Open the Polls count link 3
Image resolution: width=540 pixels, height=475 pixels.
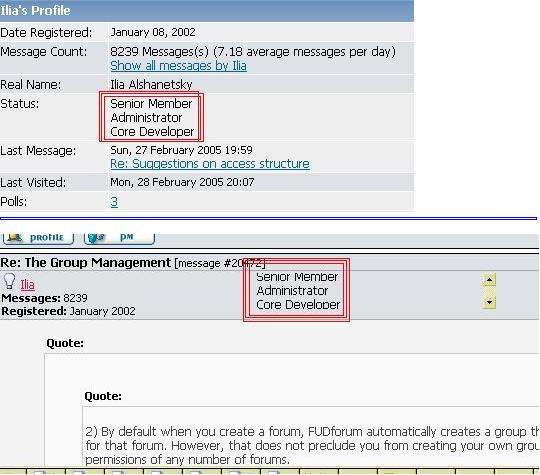(114, 202)
